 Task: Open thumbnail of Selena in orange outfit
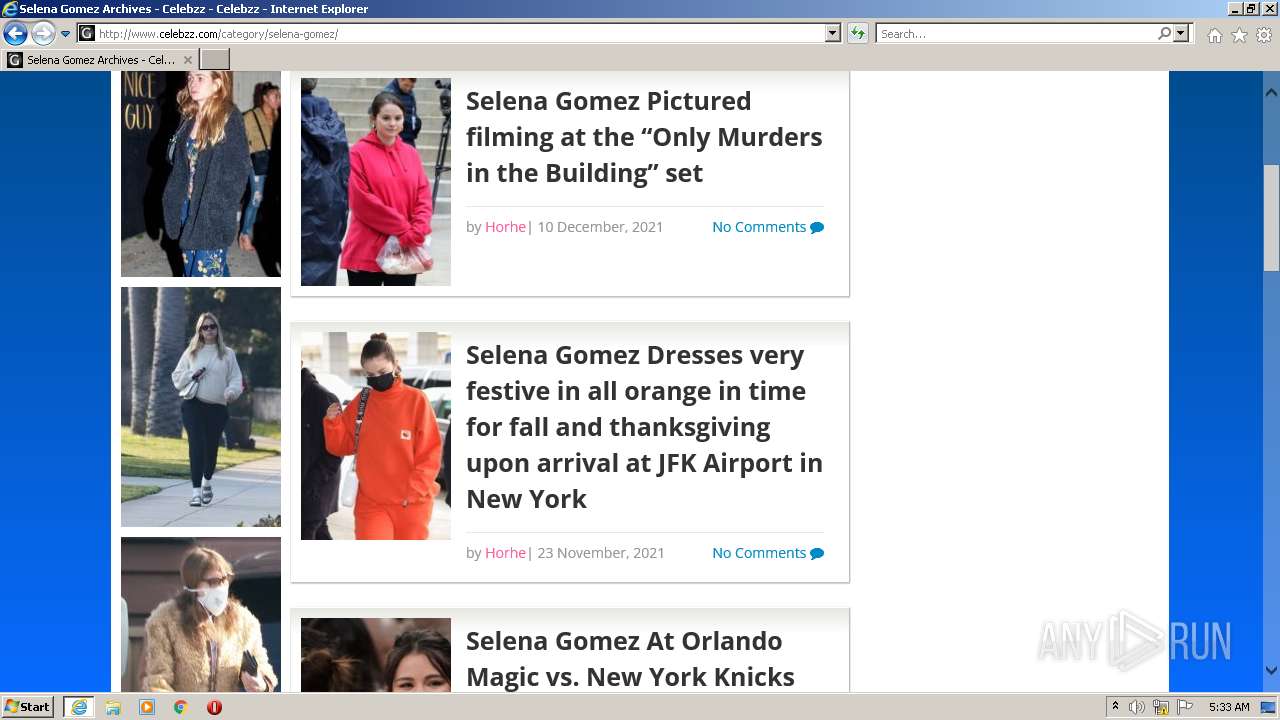pos(376,436)
